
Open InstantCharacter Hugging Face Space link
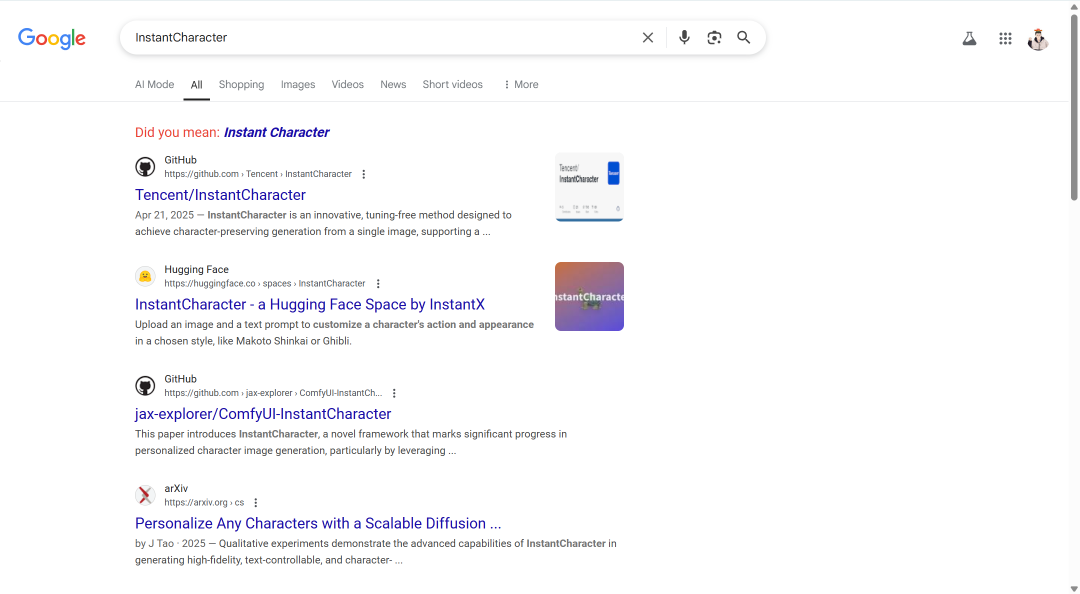[x=310, y=305]
